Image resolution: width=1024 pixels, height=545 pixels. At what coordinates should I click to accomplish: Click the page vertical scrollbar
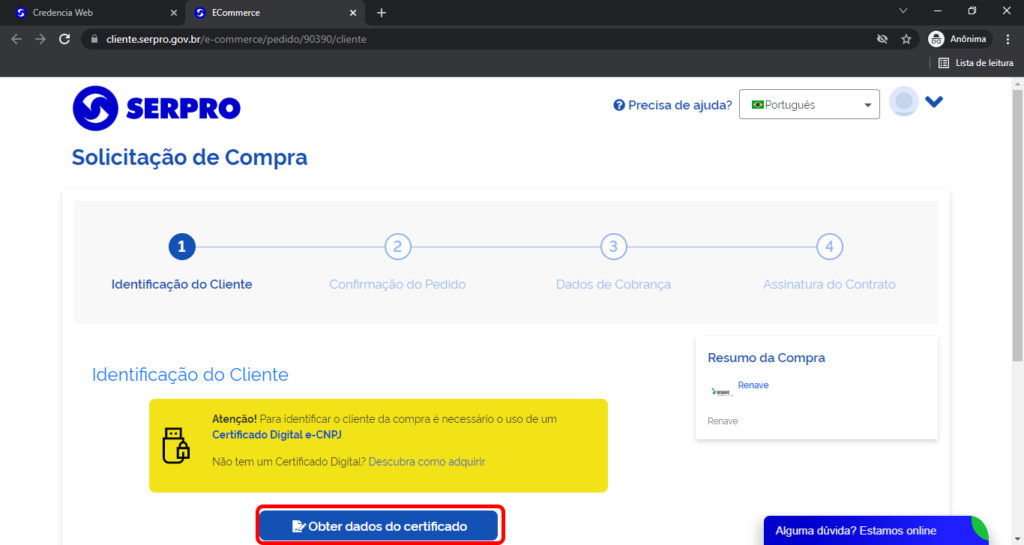pyautogui.click(x=1017, y=225)
